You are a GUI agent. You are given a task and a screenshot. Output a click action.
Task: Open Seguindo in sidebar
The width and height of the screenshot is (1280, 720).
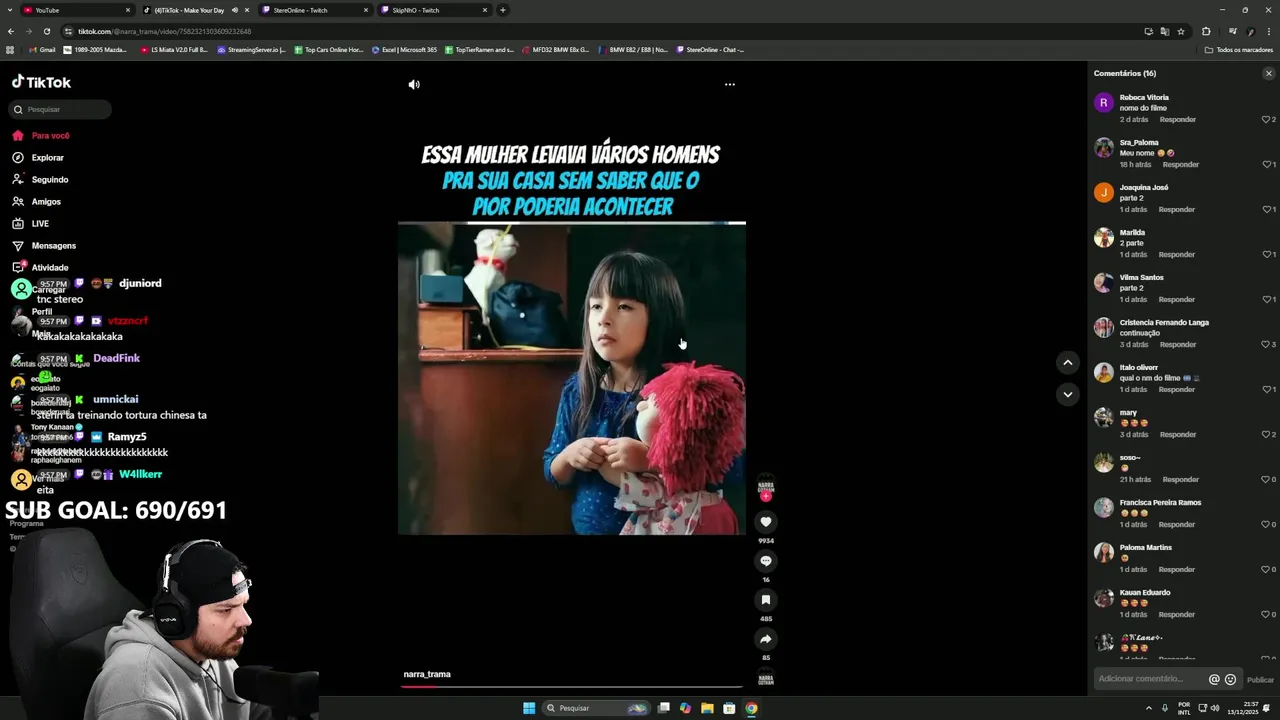50,180
